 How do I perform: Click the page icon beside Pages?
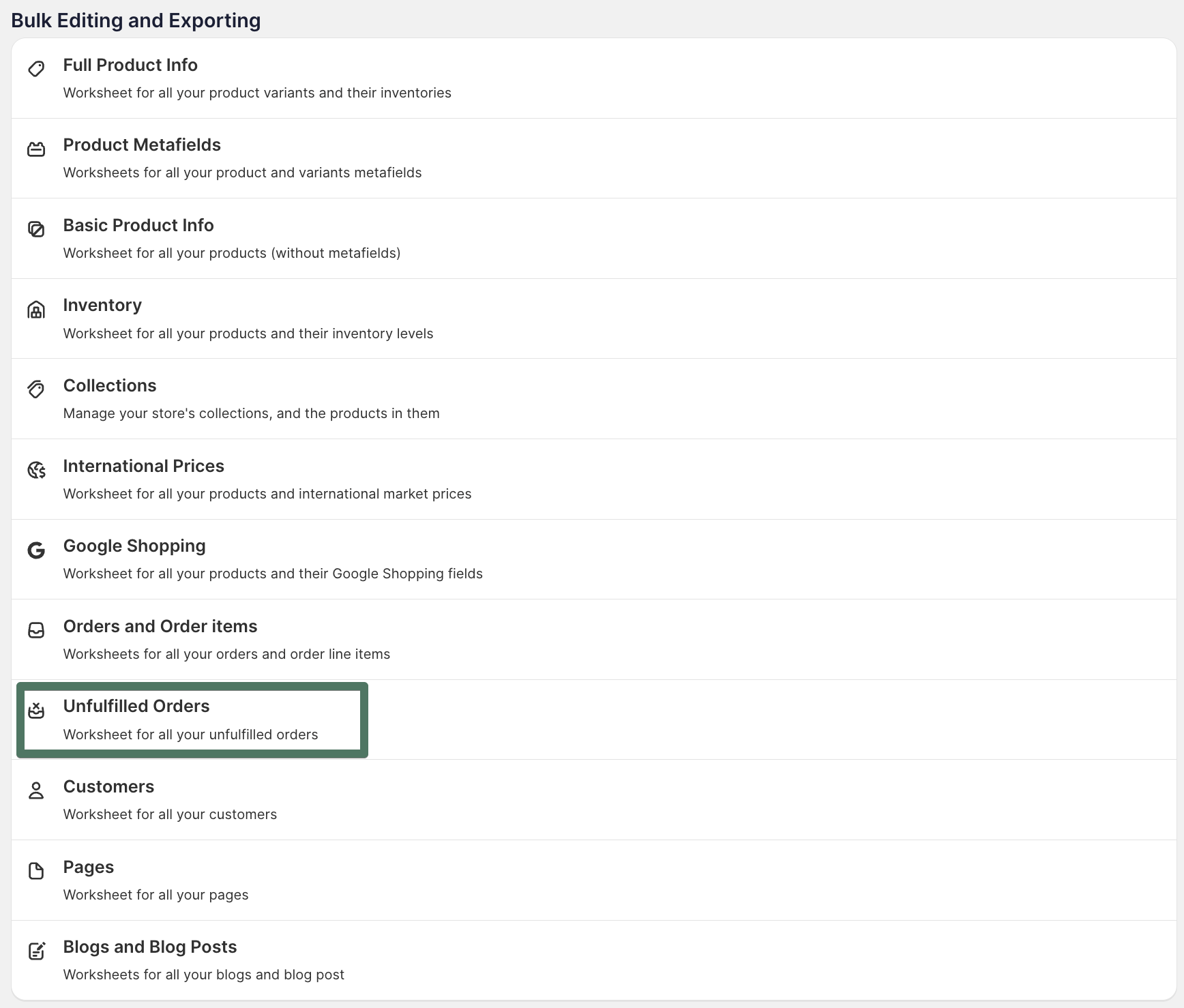[36, 871]
